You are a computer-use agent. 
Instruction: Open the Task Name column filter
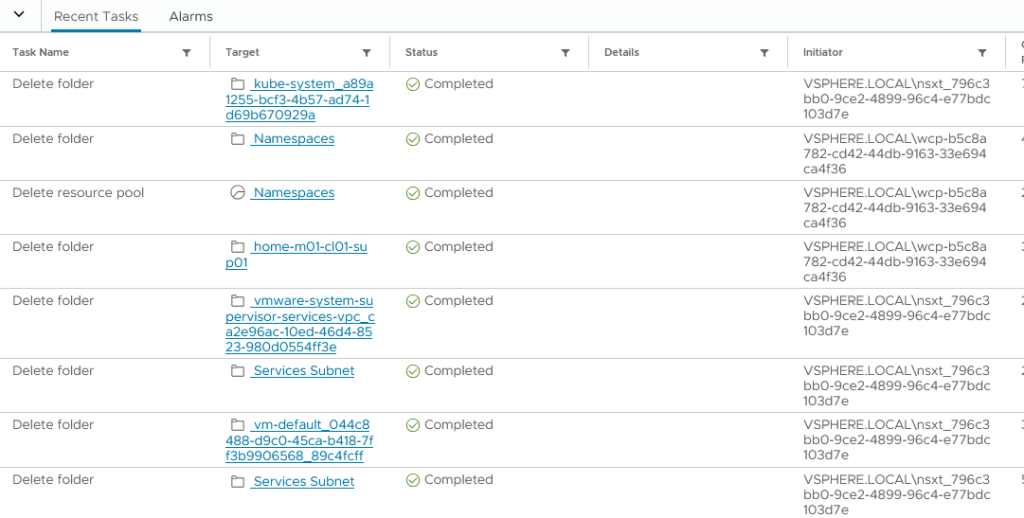coord(186,53)
